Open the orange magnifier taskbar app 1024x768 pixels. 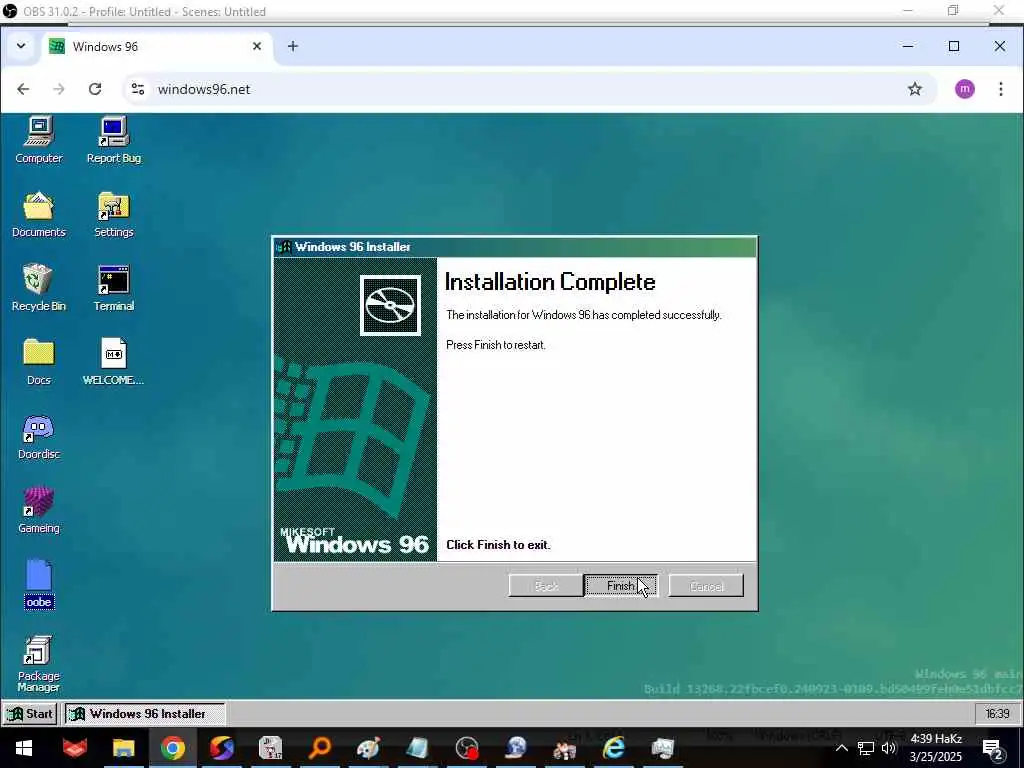pyautogui.click(x=320, y=748)
